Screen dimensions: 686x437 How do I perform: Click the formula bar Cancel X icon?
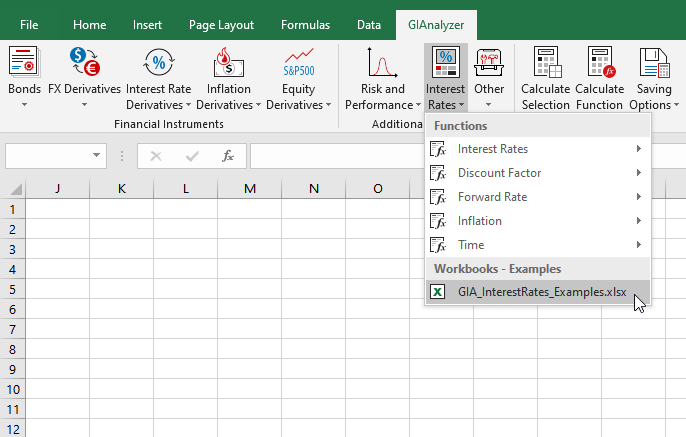coord(156,156)
